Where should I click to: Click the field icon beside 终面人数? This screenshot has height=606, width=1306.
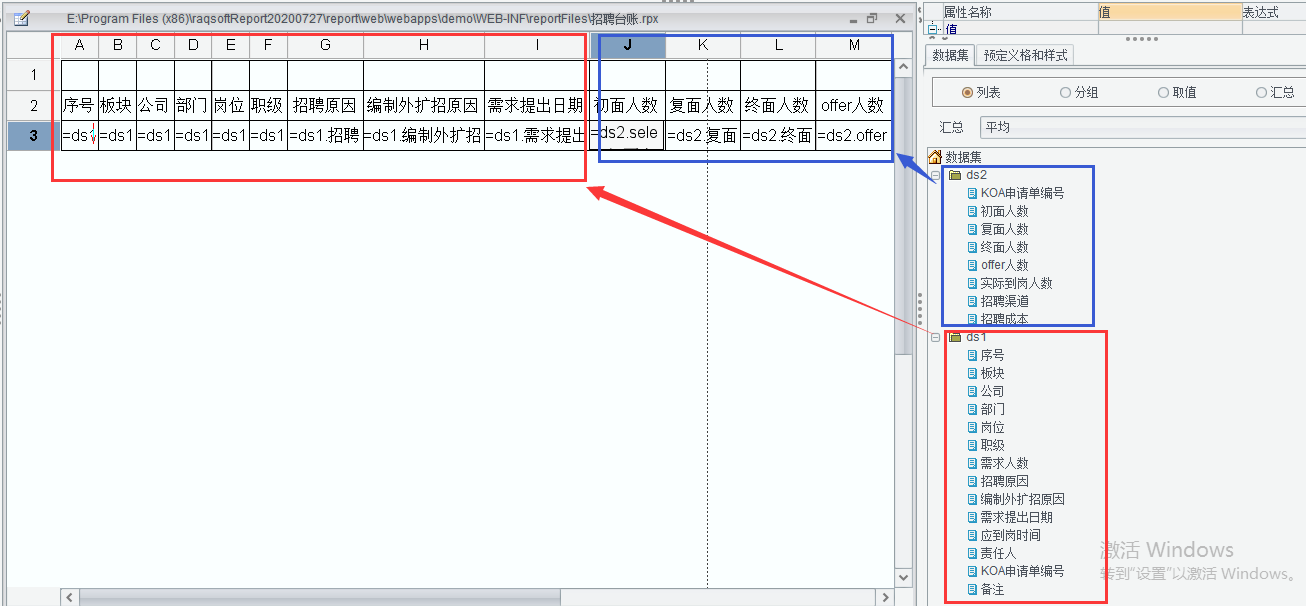(972, 247)
